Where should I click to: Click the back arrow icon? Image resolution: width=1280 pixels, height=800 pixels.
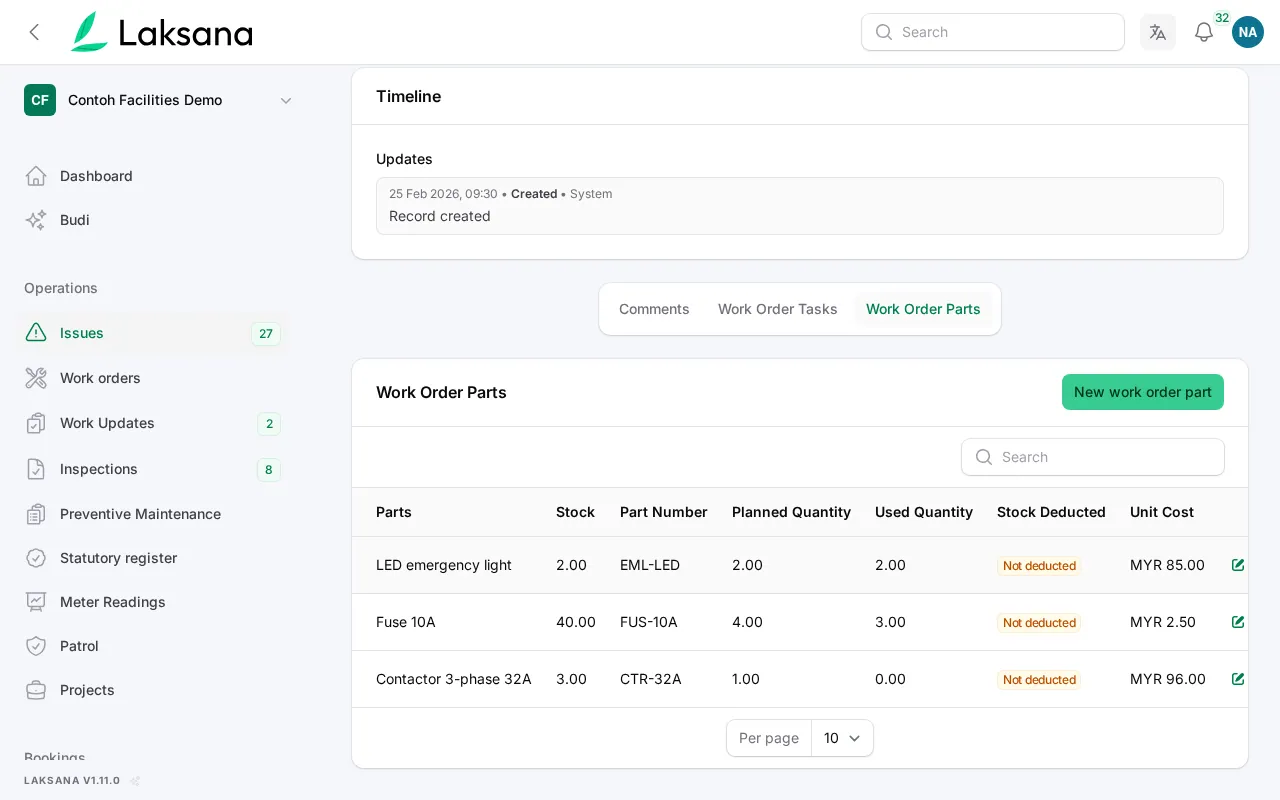(34, 32)
